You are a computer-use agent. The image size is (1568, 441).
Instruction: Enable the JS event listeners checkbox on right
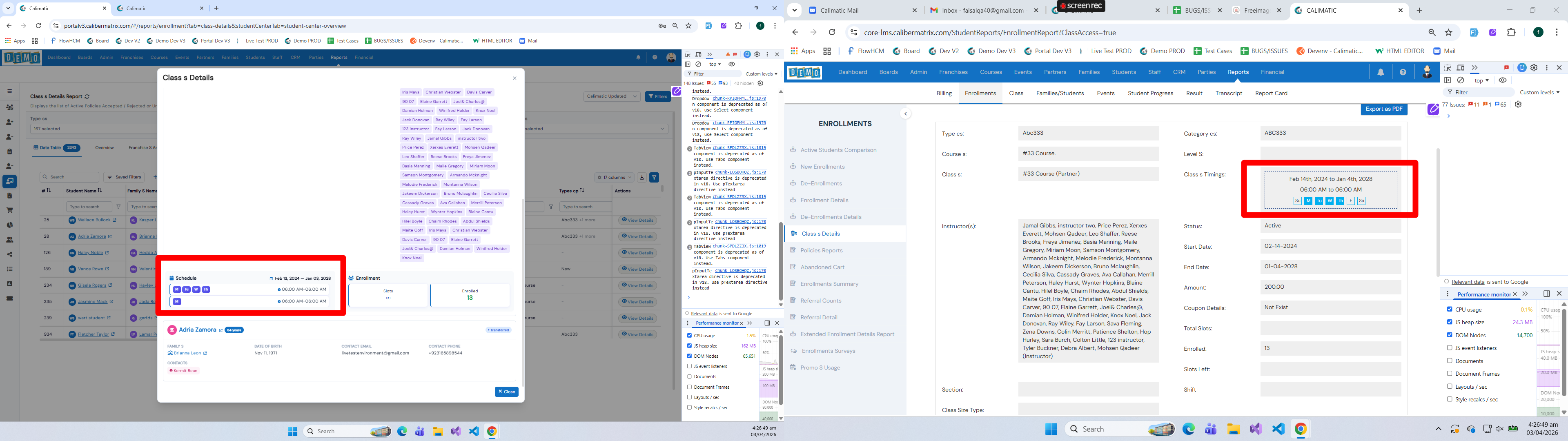pos(1449,348)
